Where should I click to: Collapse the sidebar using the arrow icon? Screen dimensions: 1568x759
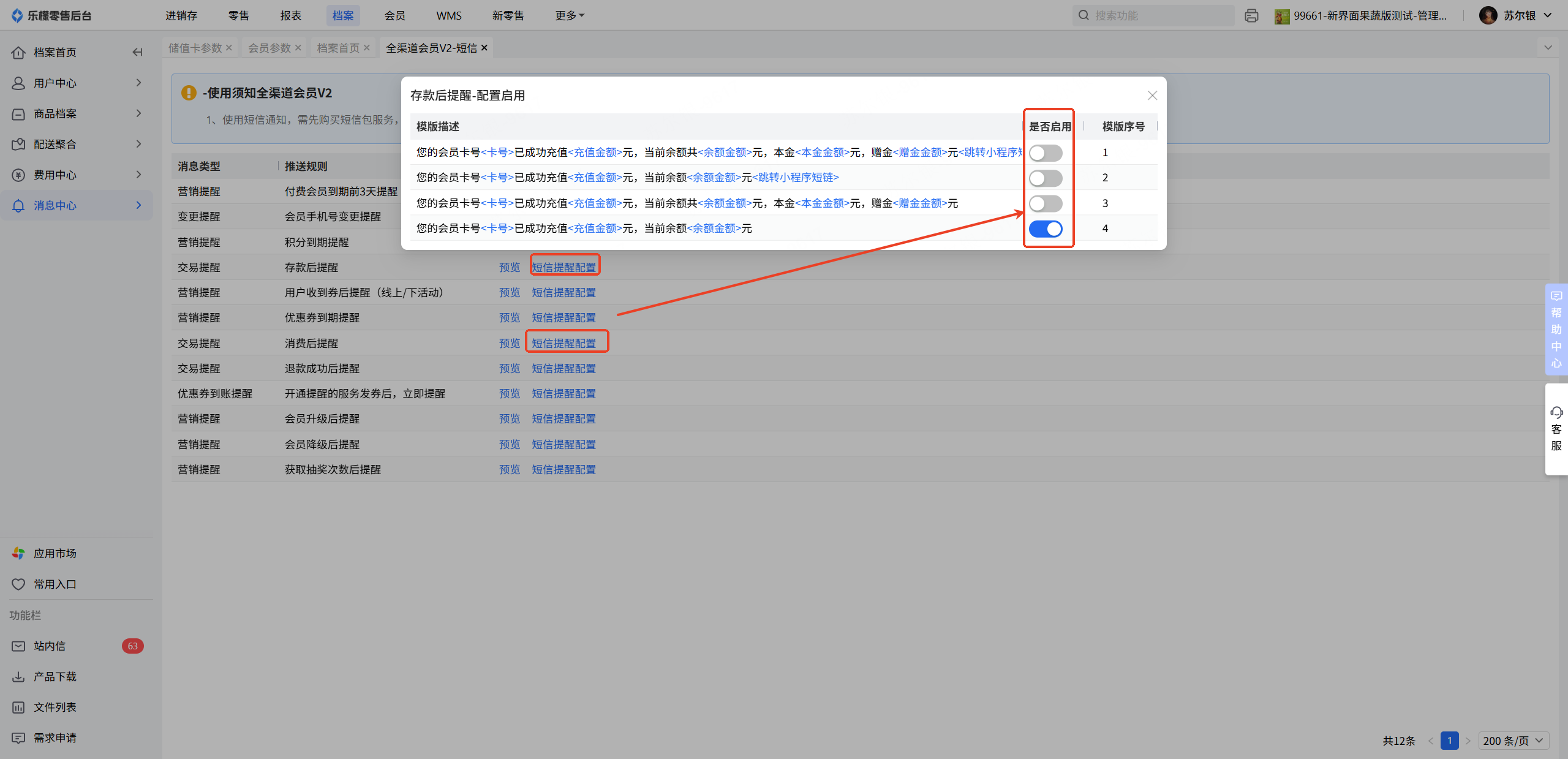(x=138, y=52)
